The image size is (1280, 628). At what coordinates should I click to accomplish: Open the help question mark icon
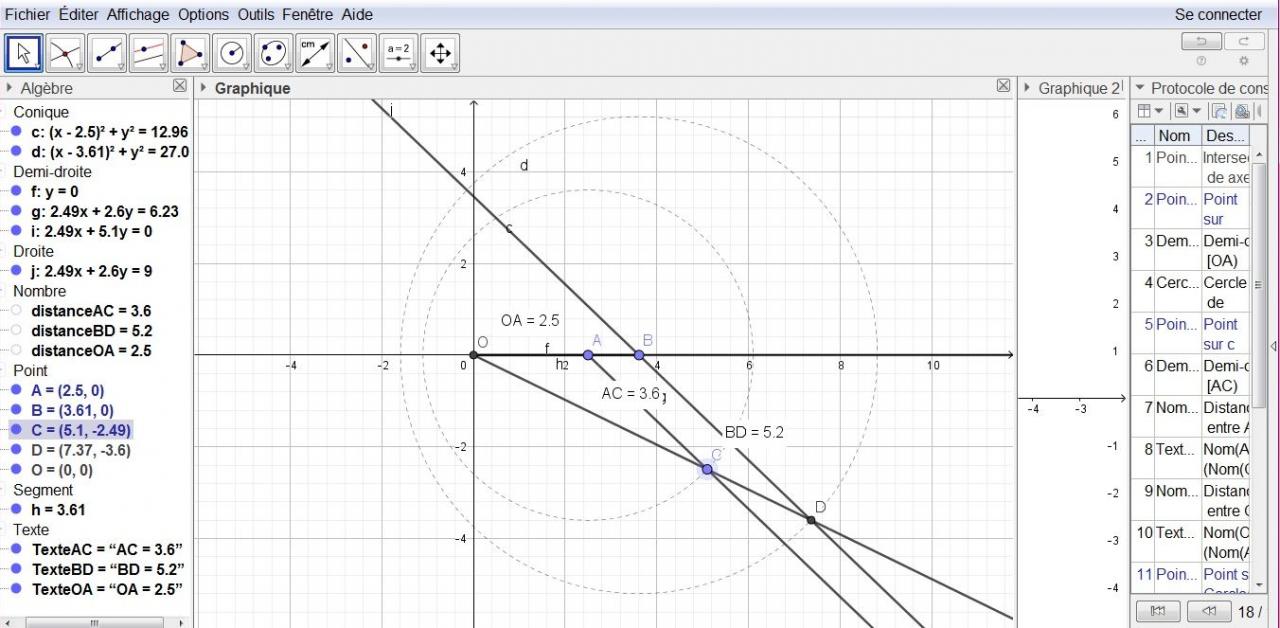point(1201,61)
